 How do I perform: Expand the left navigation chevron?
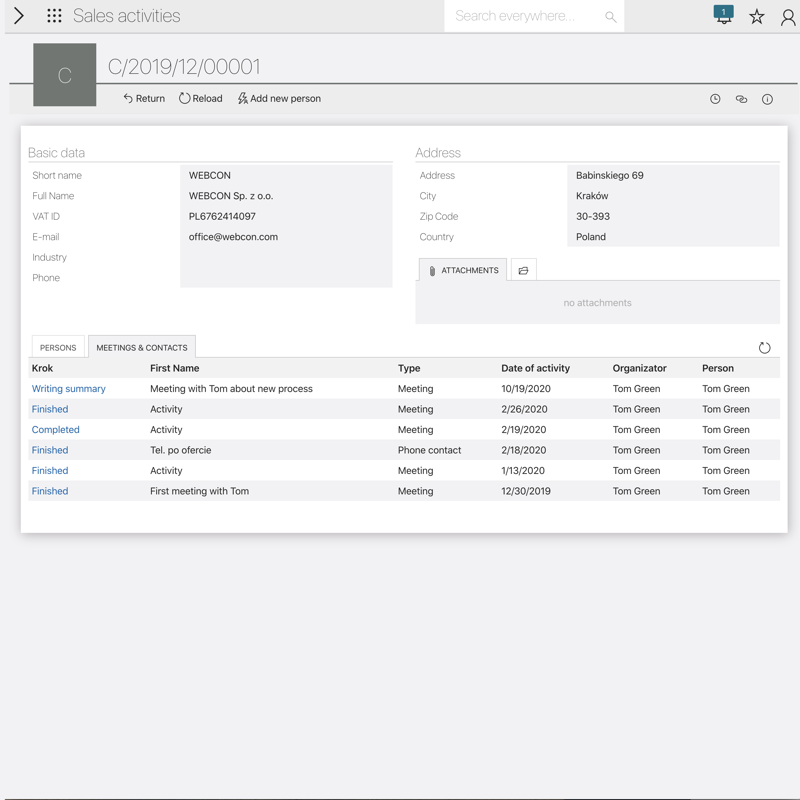click(x=19, y=16)
